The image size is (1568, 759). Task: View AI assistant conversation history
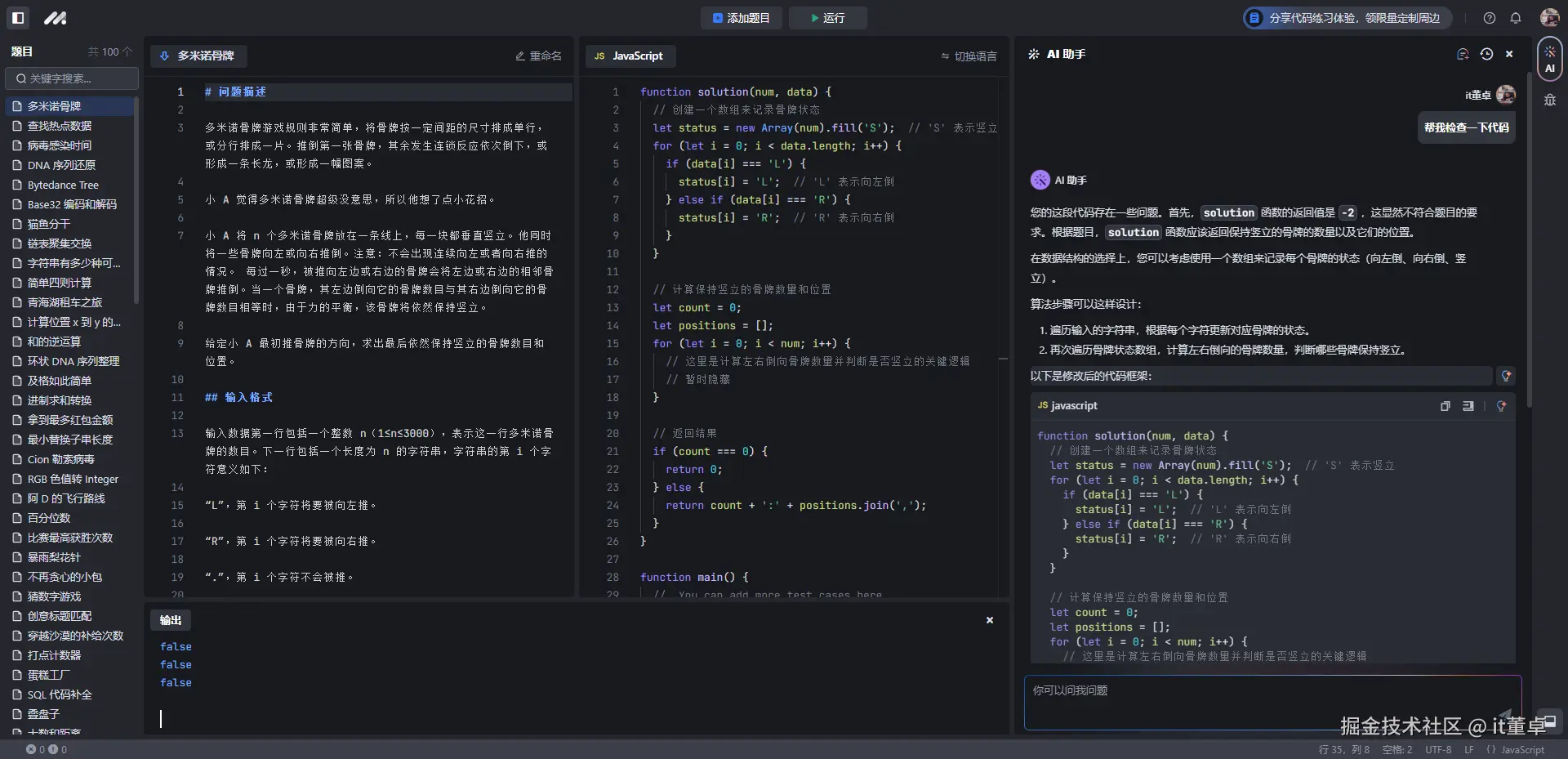tap(1487, 54)
